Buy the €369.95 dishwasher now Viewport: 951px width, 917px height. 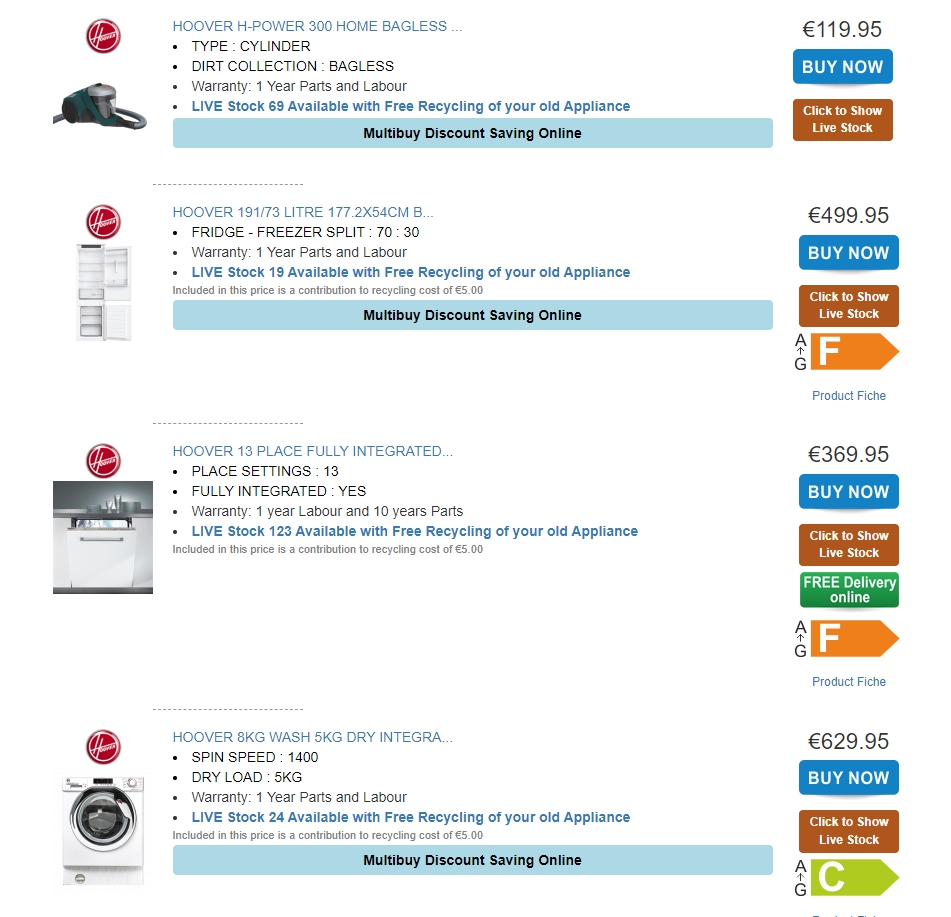point(849,492)
